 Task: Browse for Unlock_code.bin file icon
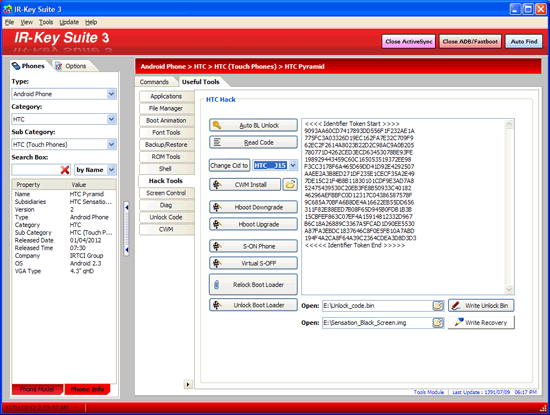click(x=438, y=306)
